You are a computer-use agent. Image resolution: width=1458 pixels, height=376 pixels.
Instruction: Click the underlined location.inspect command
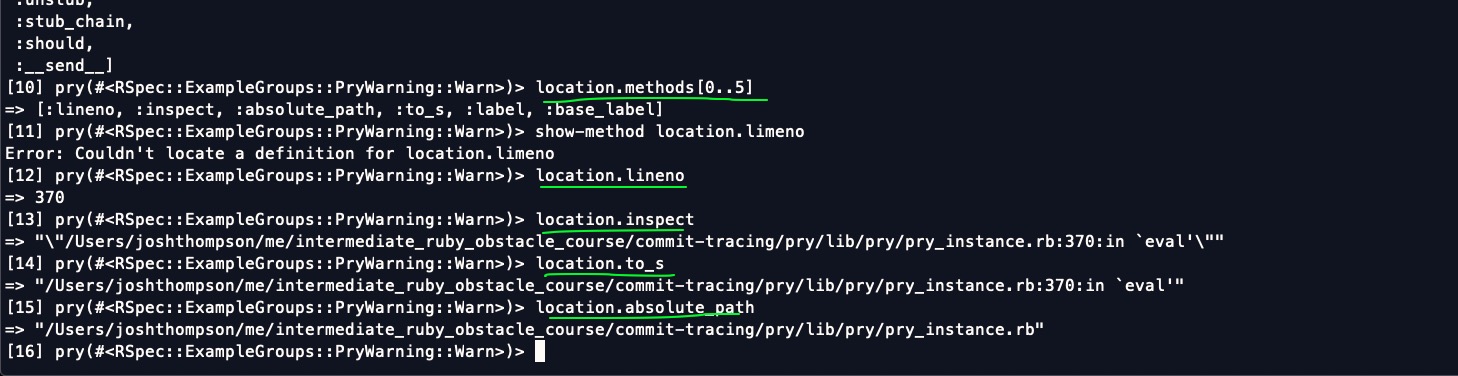tap(615, 219)
